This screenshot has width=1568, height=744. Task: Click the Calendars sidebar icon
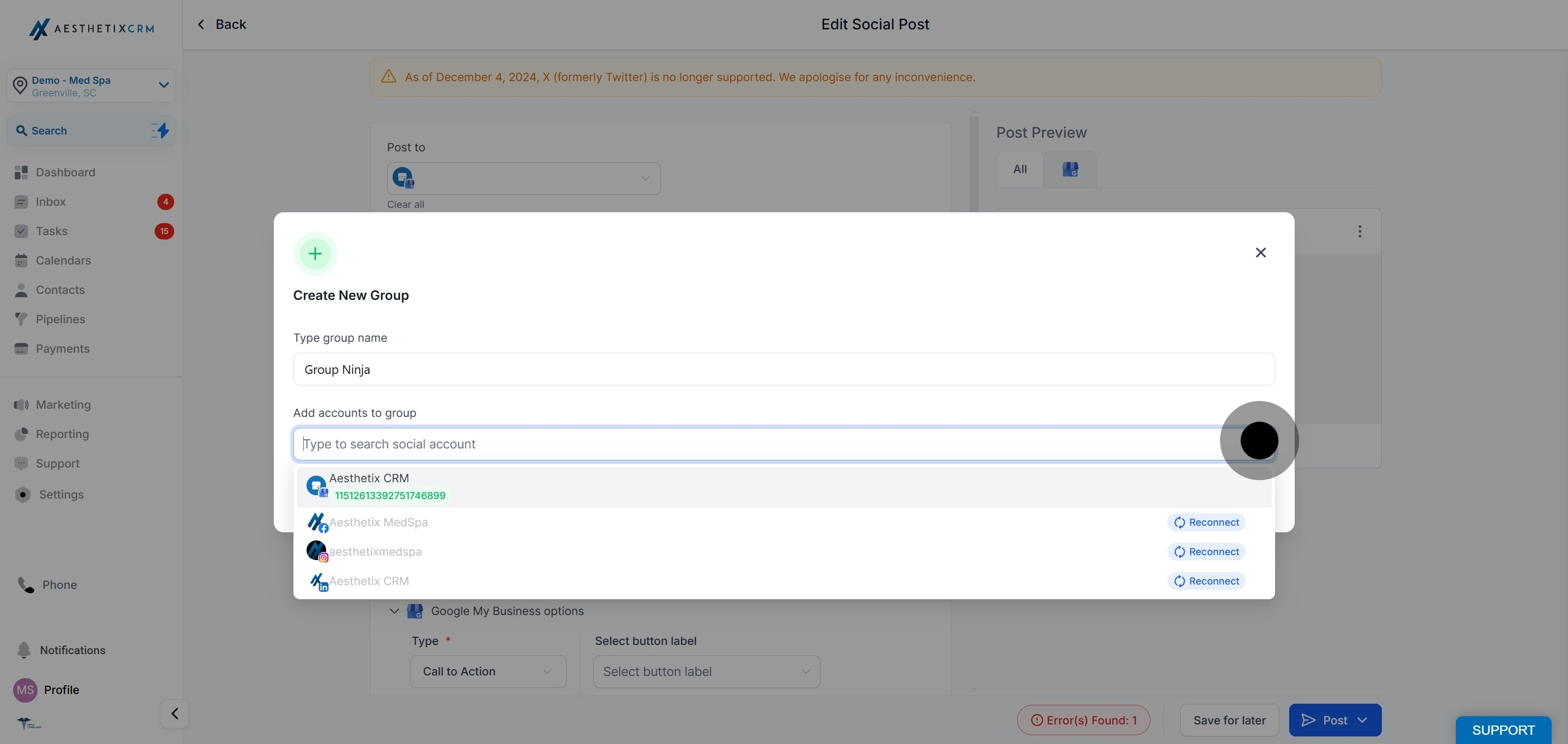click(21, 260)
